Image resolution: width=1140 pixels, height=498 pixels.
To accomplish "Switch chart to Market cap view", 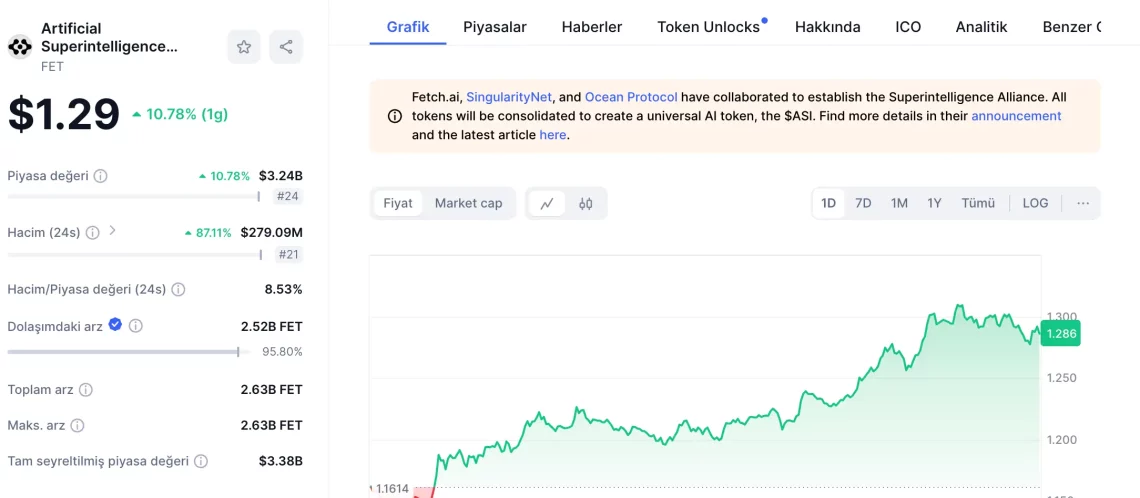I will coord(468,203).
